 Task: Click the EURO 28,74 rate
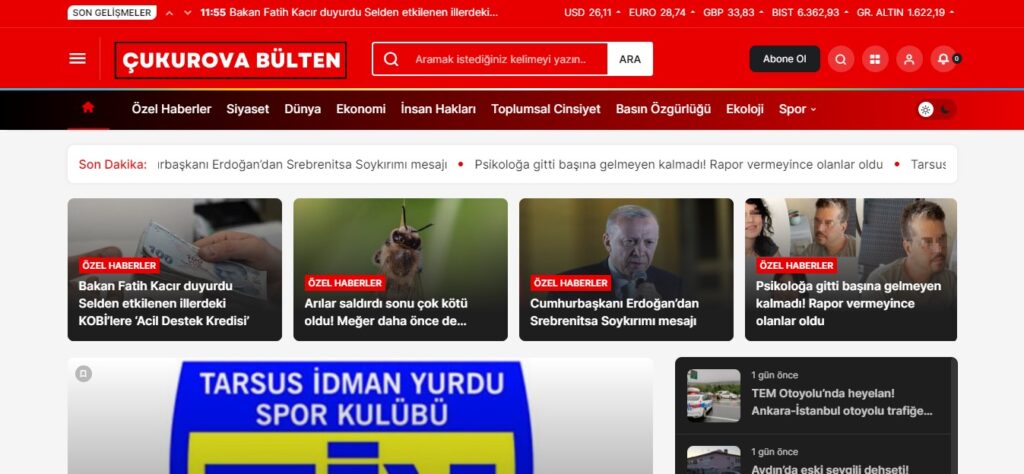[x=662, y=12]
